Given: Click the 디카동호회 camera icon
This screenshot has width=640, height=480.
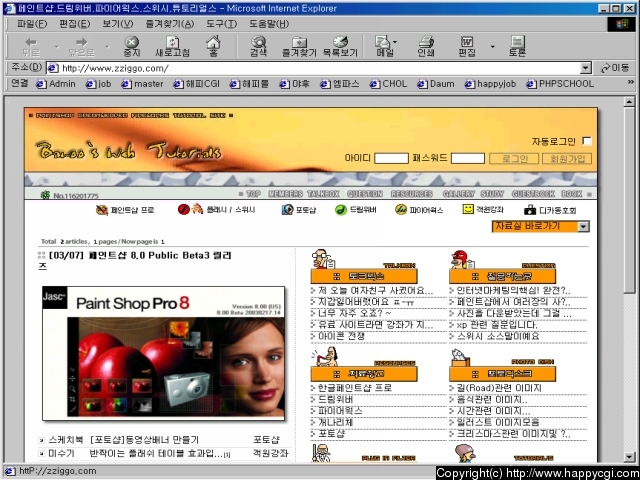Looking at the screenshot, I should point(530,210).
